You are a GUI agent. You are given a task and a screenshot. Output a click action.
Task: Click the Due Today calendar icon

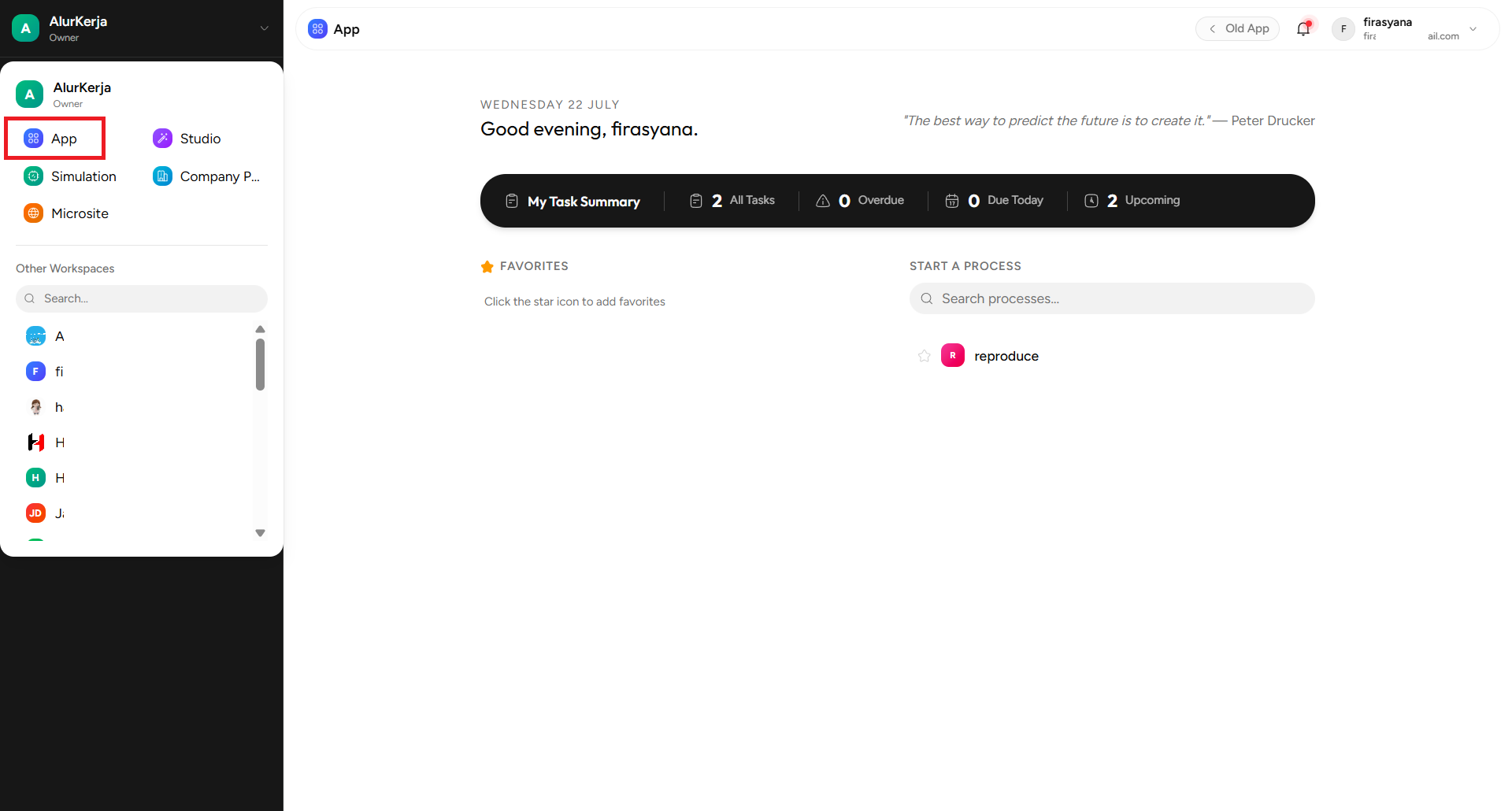click(952, 201)
